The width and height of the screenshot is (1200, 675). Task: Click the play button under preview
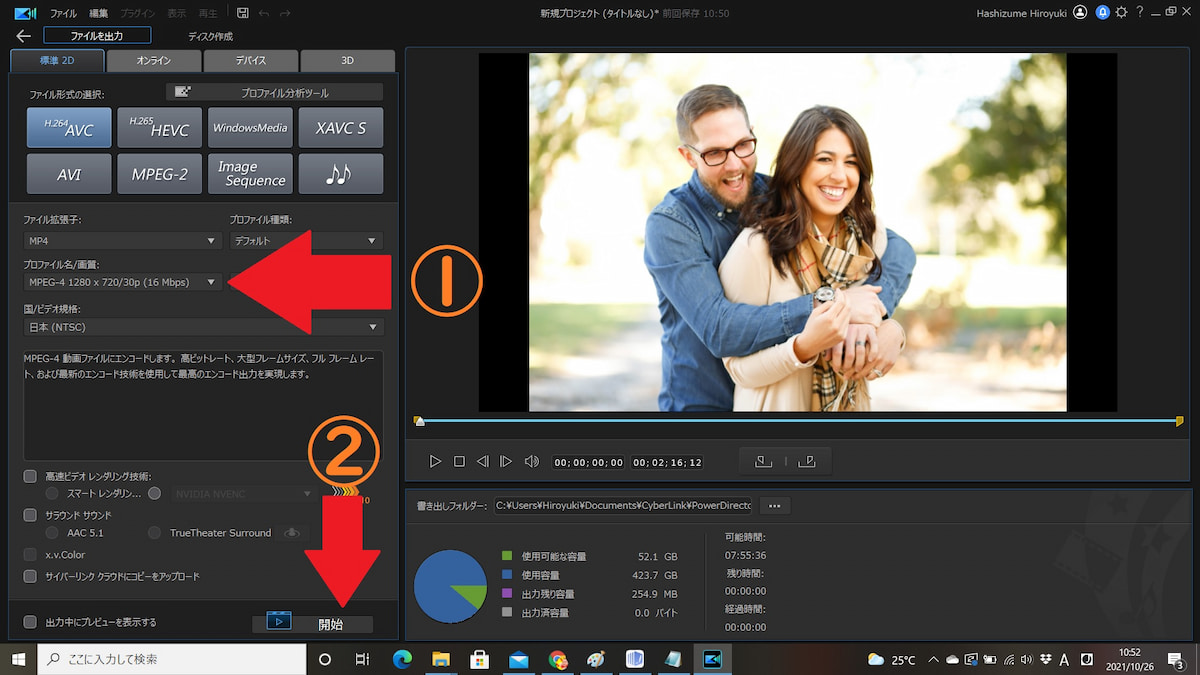[x=435, y=462]
